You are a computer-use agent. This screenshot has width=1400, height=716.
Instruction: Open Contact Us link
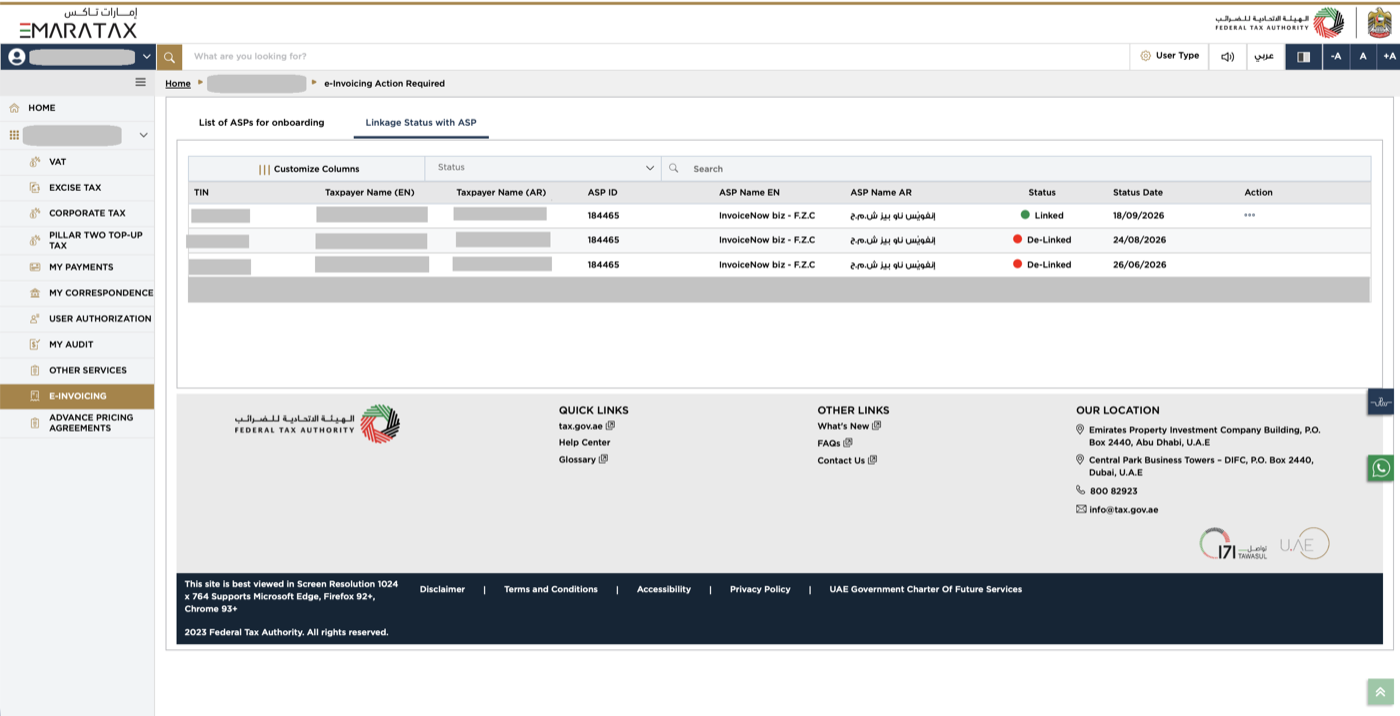(x=847, y=460)
